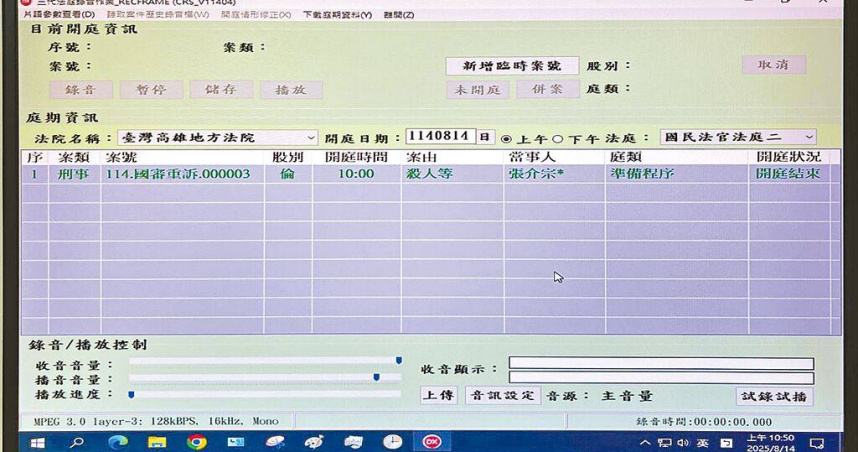Screen dimensions: 858x452
Task: Open the Windows Start menu
Action: (x=37, y=442)
